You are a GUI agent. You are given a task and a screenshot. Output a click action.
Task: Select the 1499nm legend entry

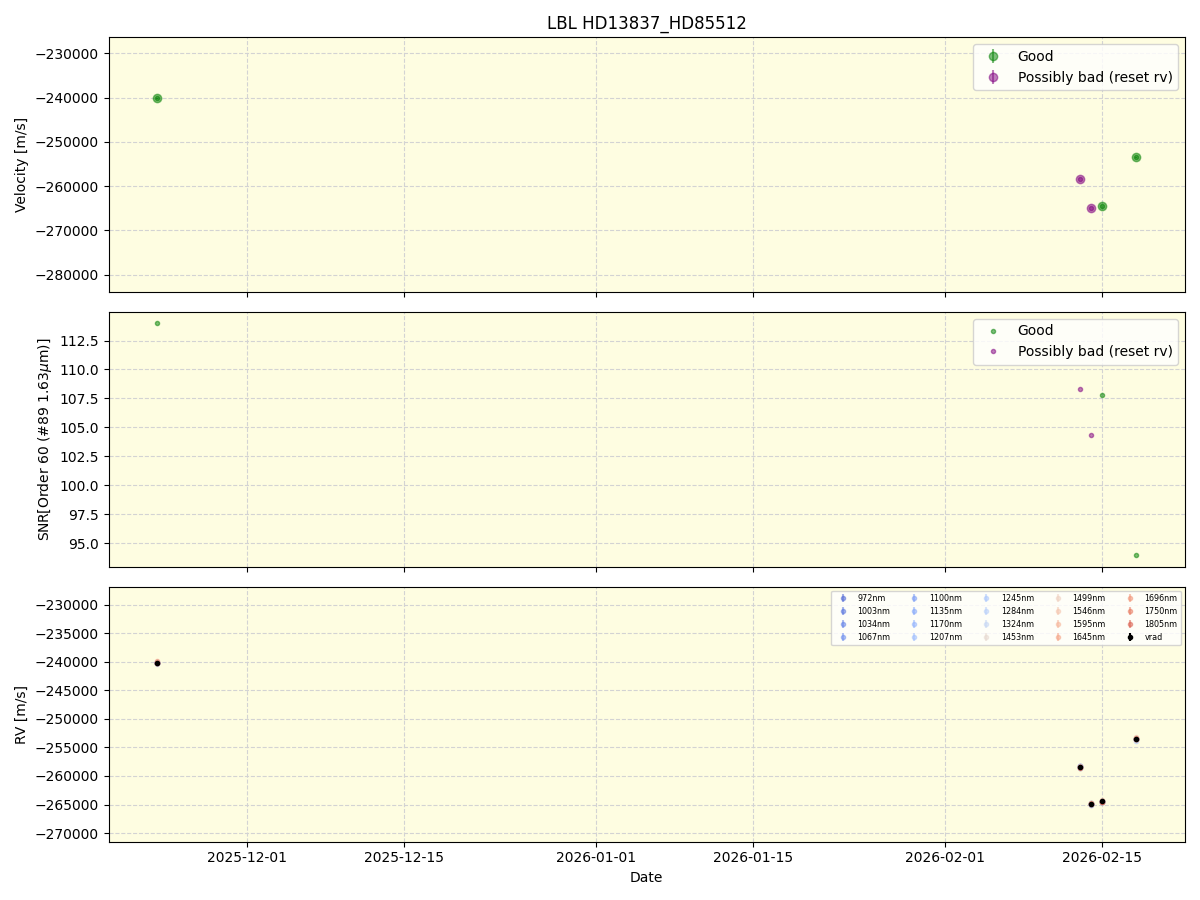(1089, 598)
